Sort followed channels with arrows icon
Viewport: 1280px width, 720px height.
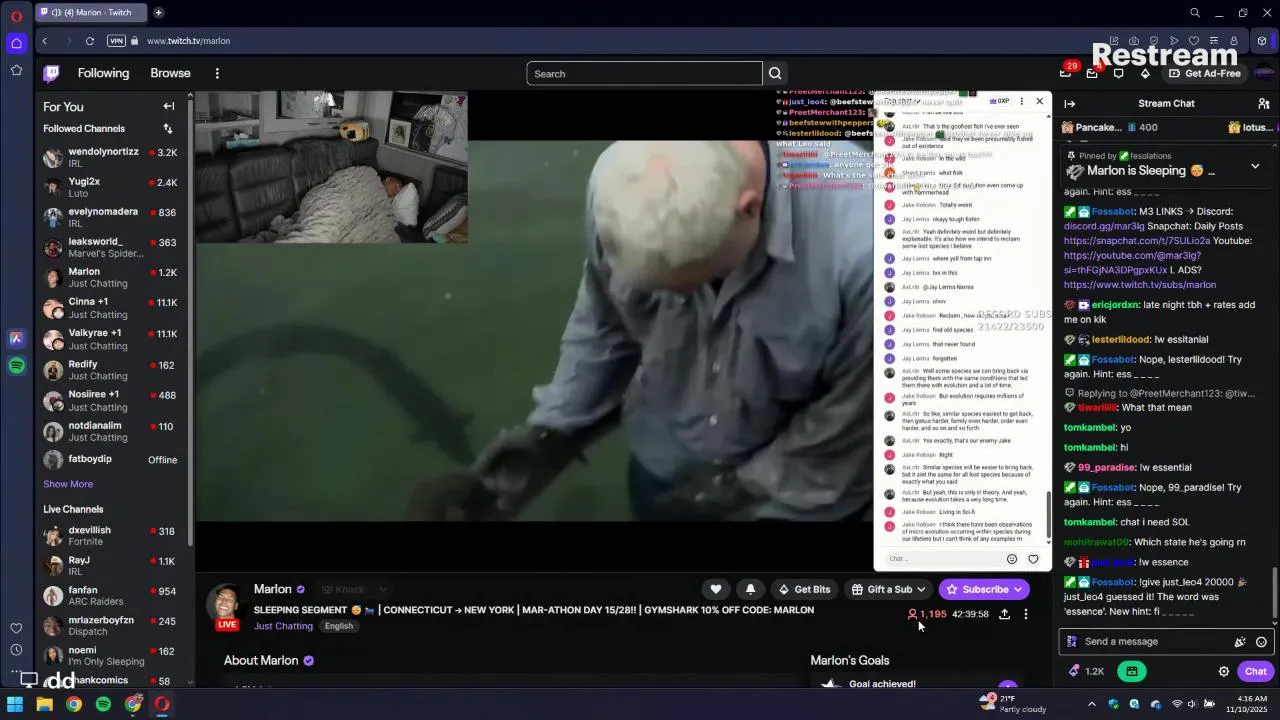[168, 129]
